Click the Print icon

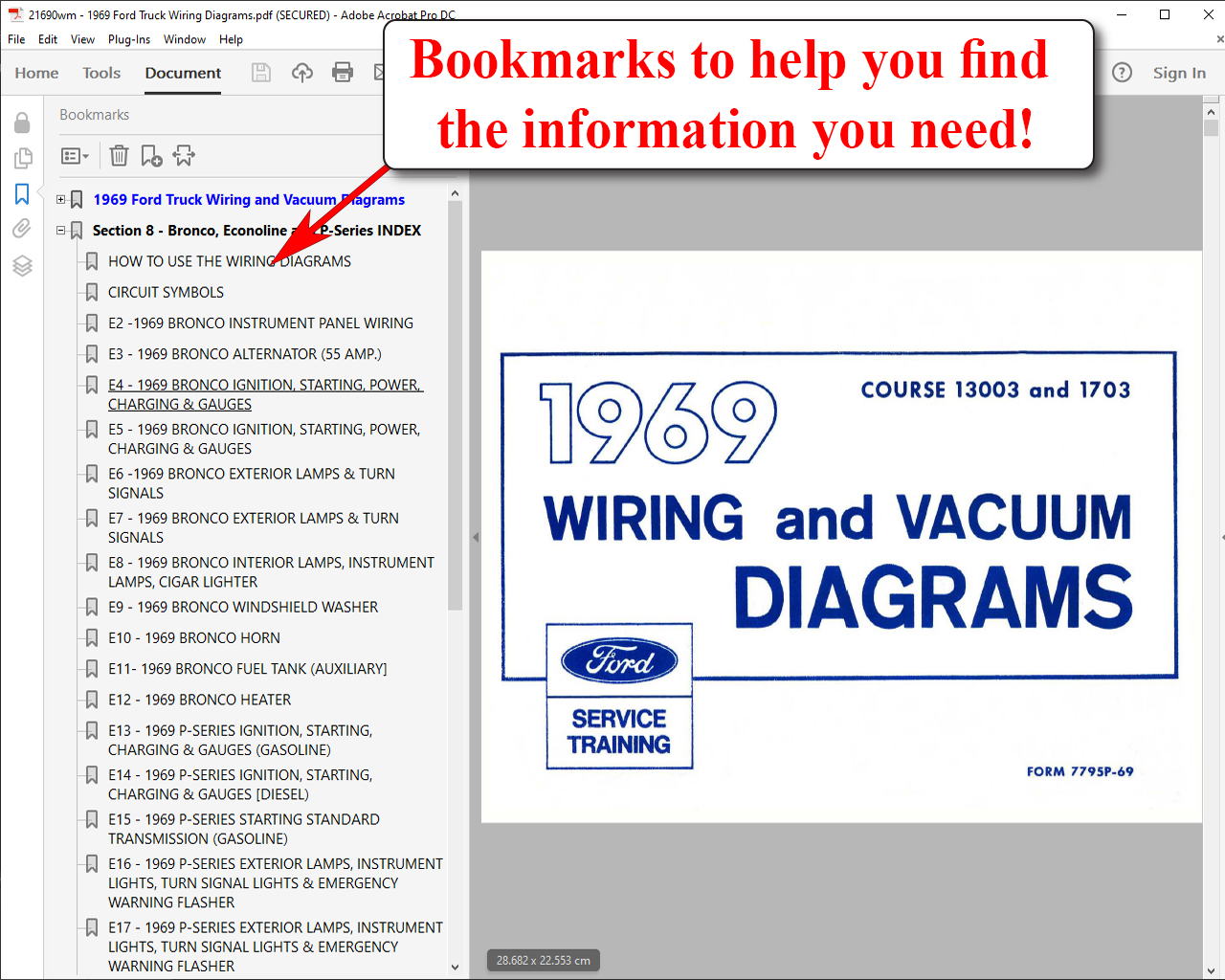pos(343,73)
